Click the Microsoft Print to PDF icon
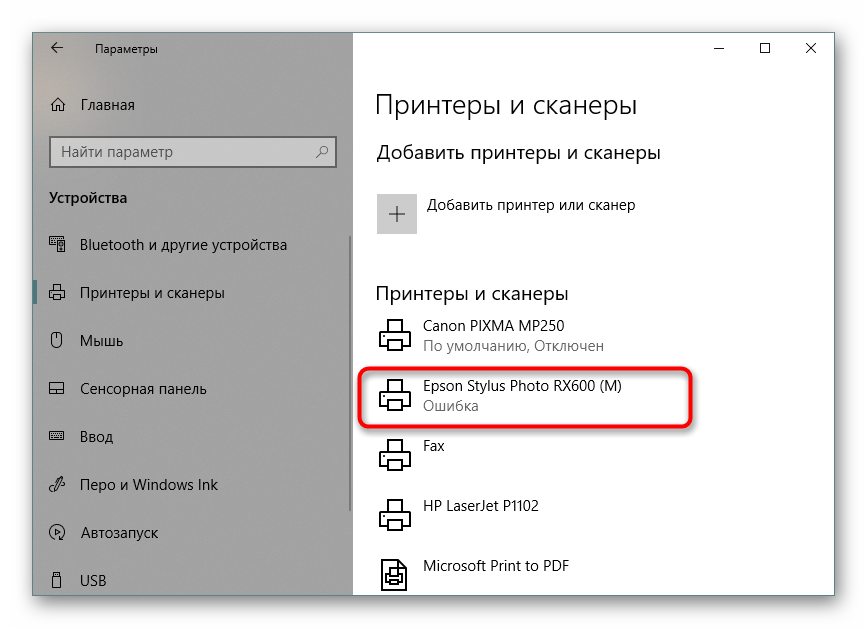This screenshot has height=628, width=867. (x=395, y=574)
